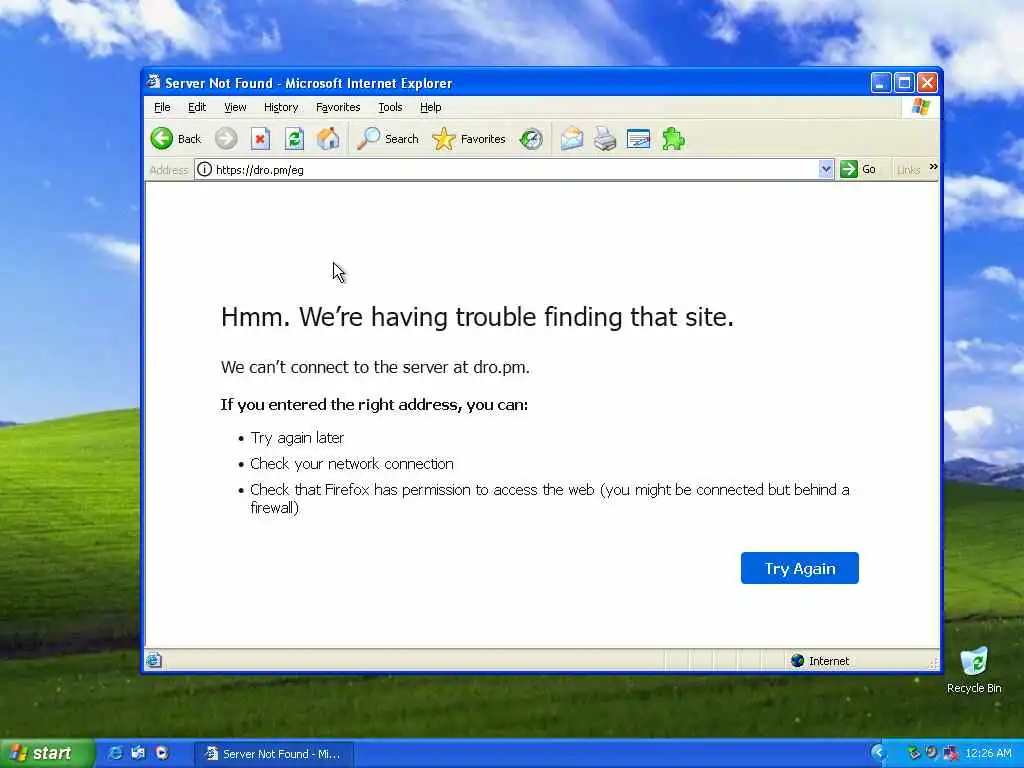The width and height of the screenshot is (1024, 768).
Task: Click the heading "Hmm. We're having trouble finding that site."
Action: point(477,317)
